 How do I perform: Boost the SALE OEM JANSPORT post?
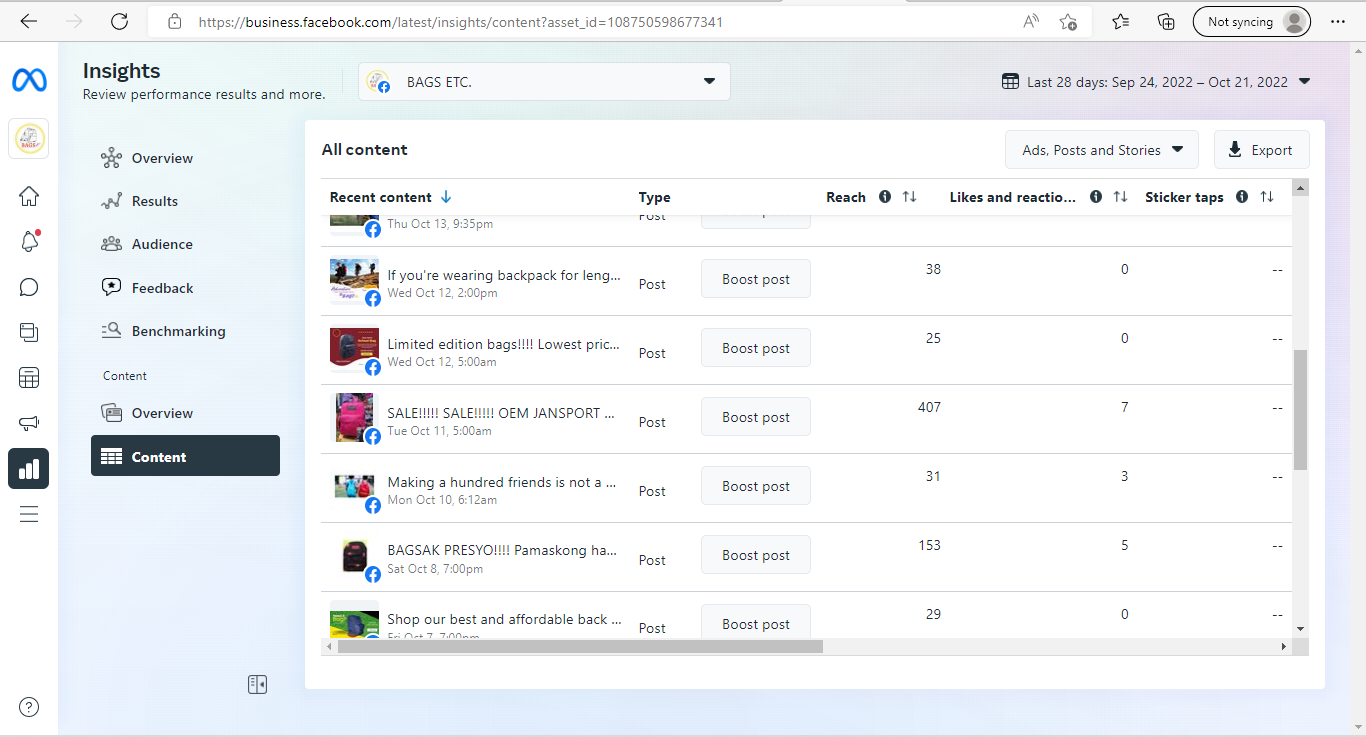pyautogui.click(x=755, y=417)
